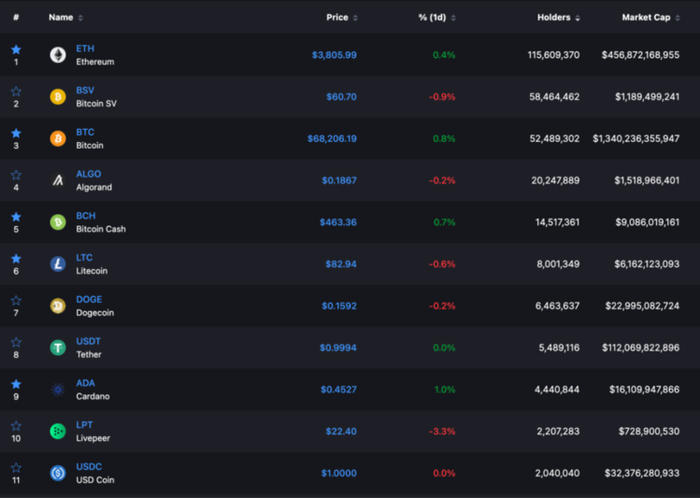
Task: Toggle the Dogecoin favorite star
Action: tap(16, 299)
